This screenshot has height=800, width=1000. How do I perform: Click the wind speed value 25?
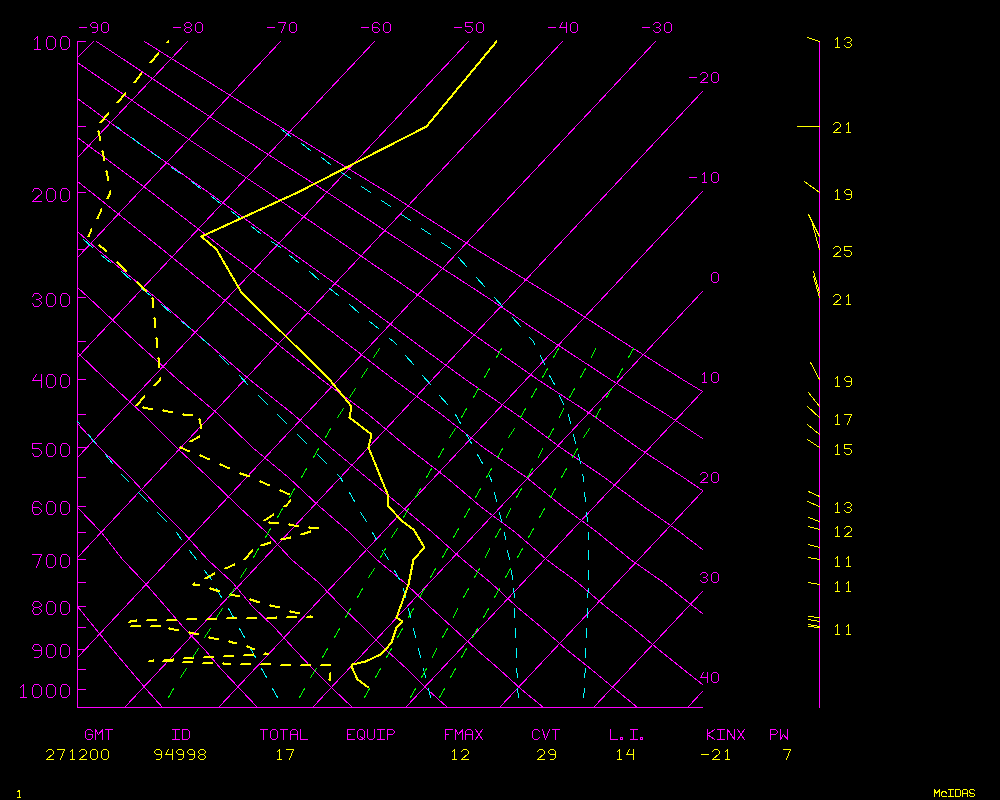pos(842,252)
